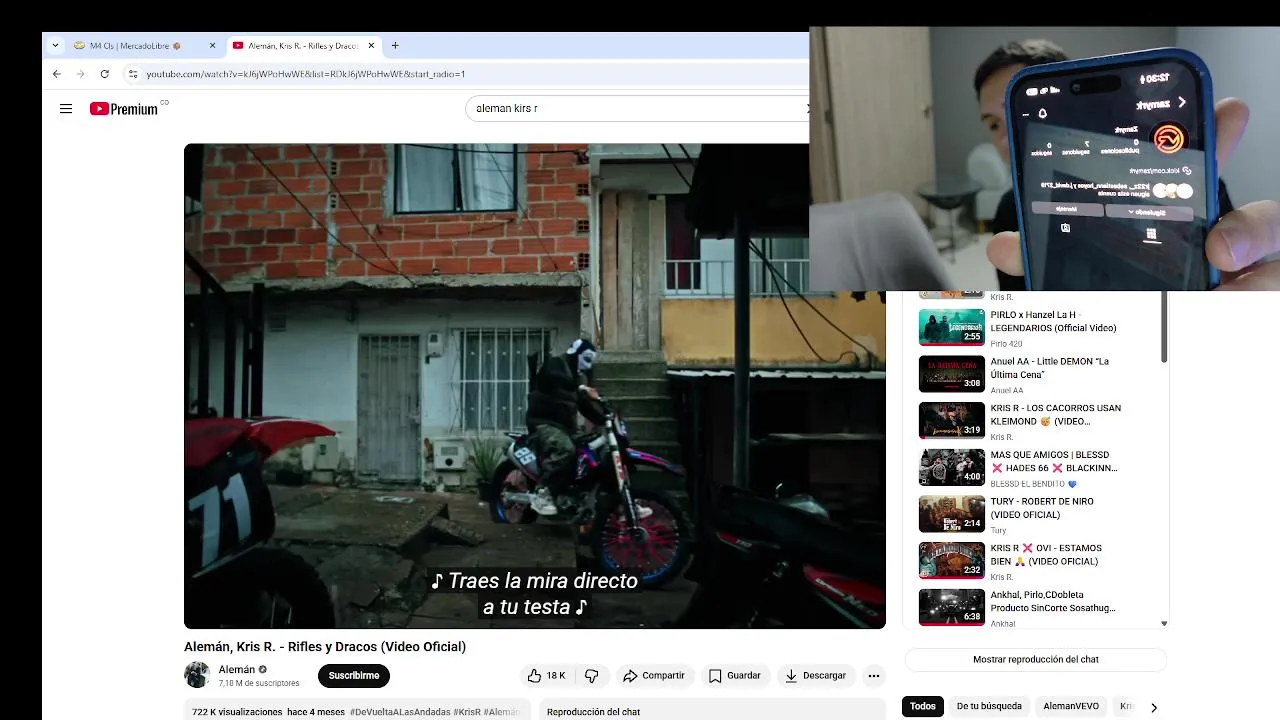This screenshot has width=1280, height=720.
Task: Open MAS QUE AMIGOS BLESSD thumbnail
Action: pyautogui.click(x=952, y=468)
